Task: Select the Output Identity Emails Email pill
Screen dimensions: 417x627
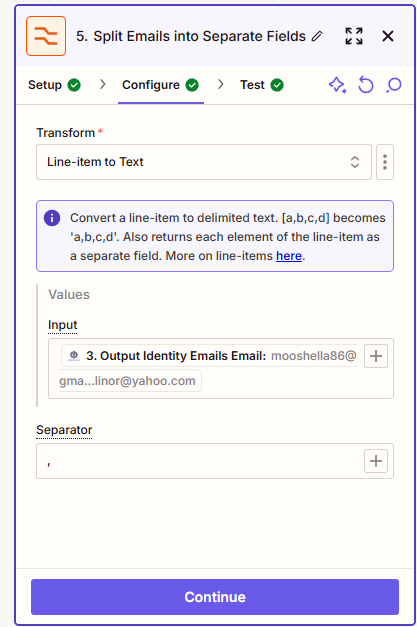Action: pos(209,368)
